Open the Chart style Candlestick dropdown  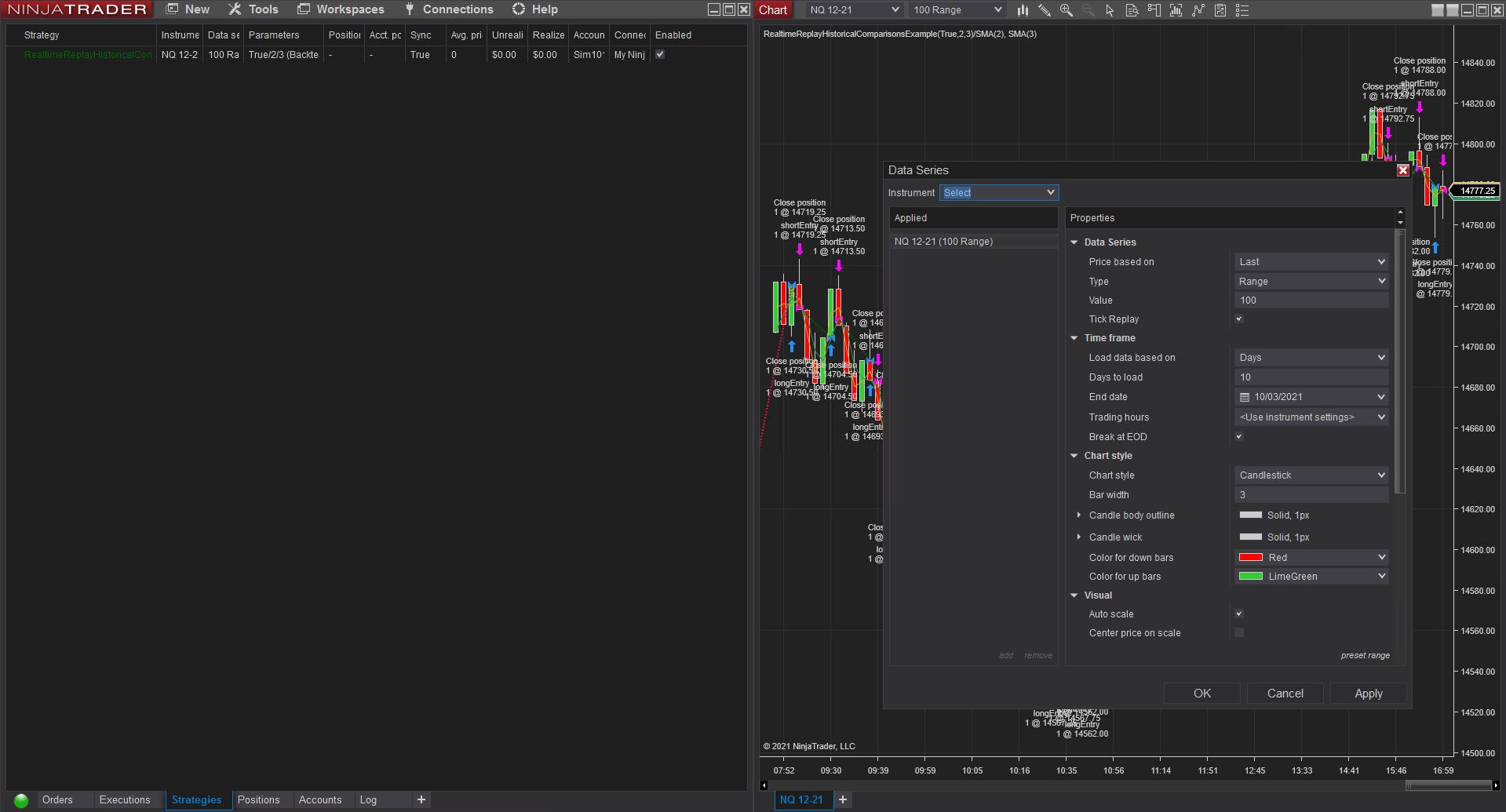click(x=1311, y=475)
